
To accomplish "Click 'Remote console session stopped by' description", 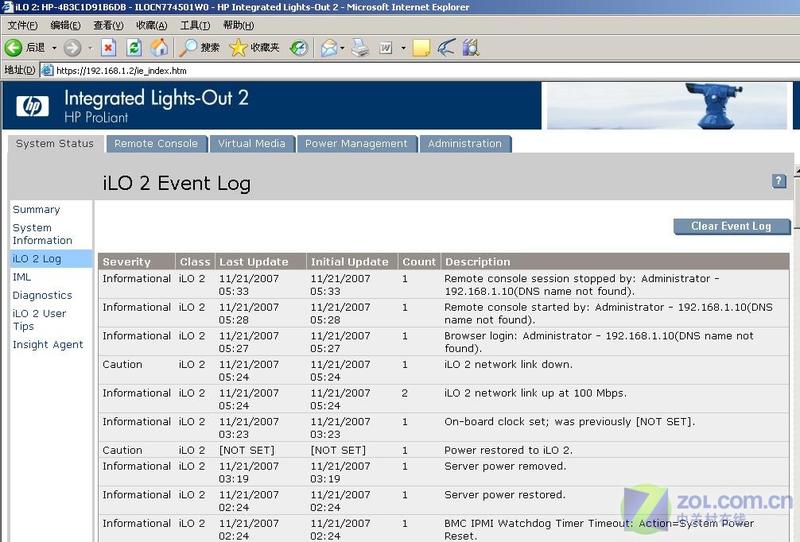I will click(582, 285).
